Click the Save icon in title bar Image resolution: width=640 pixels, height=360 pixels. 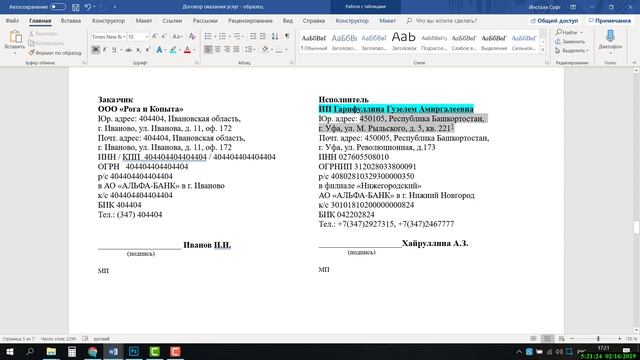pyautogui.click(x=76, y=7)
